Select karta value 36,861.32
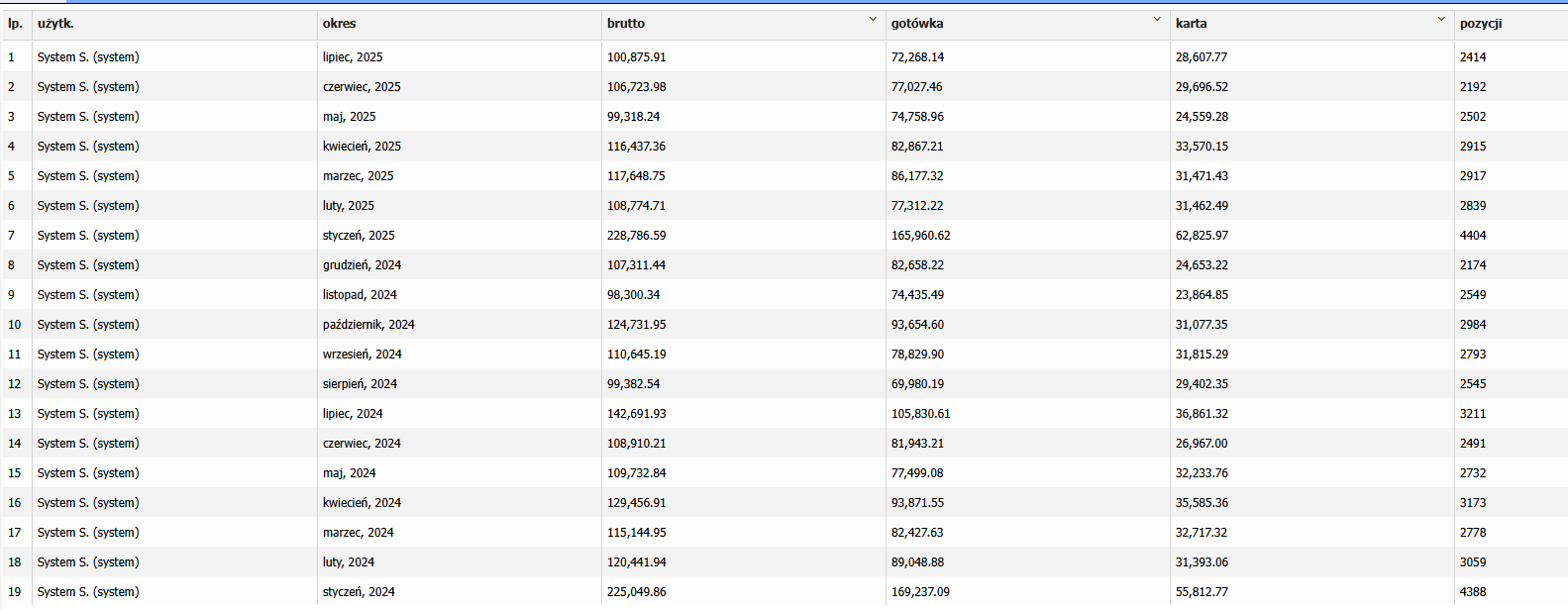Image resolution: width=1568 pixels, height=610 pixels. [1202, 414]
